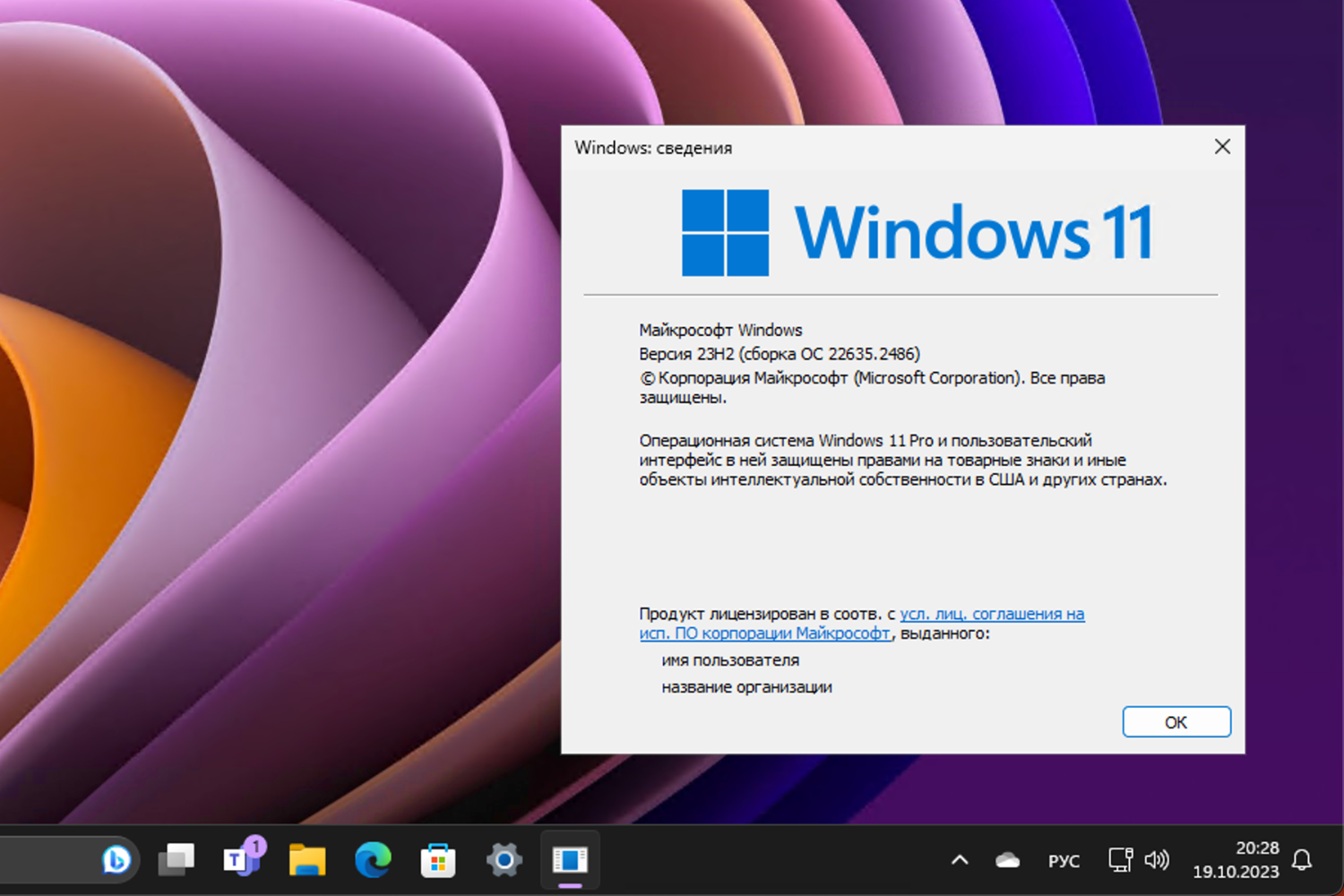
Task: Open Task View
Action: click(x=176, y=858)
